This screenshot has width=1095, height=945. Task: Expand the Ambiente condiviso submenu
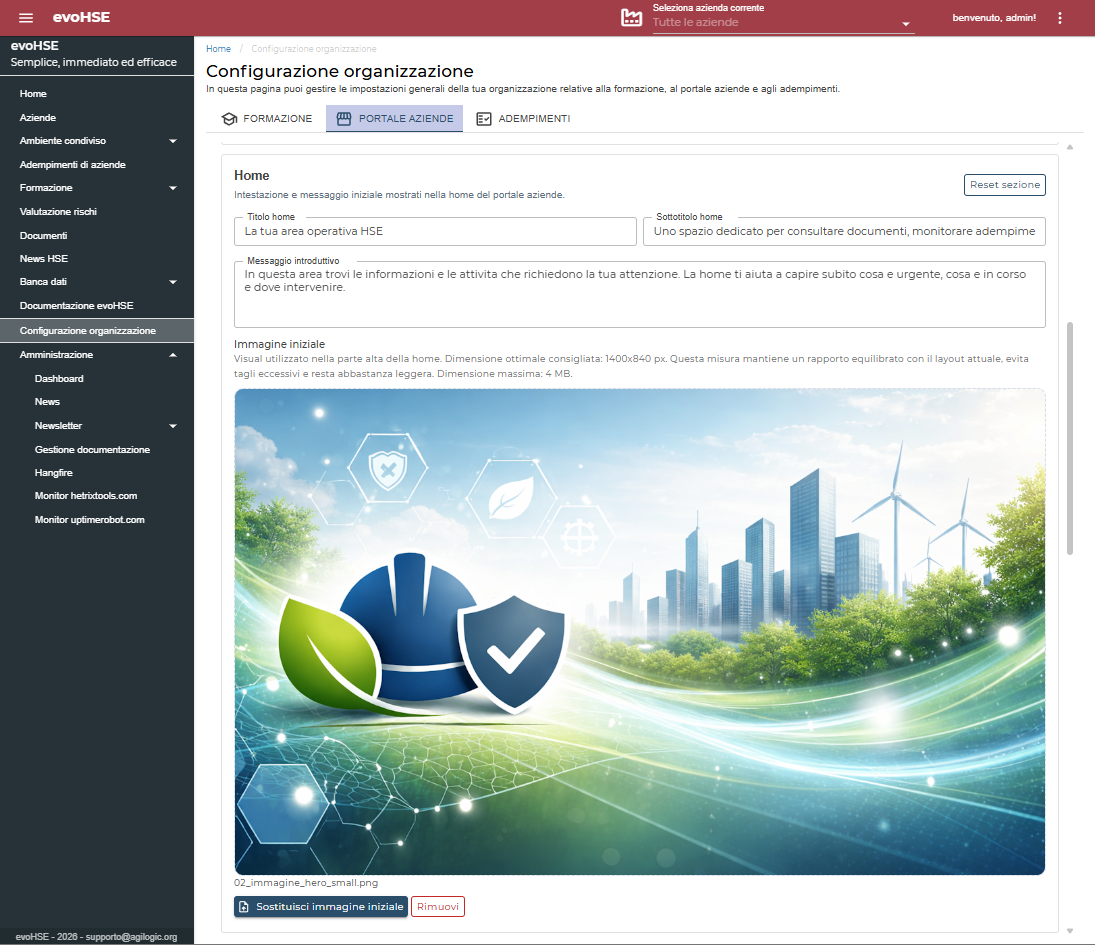tap(173, 141)
